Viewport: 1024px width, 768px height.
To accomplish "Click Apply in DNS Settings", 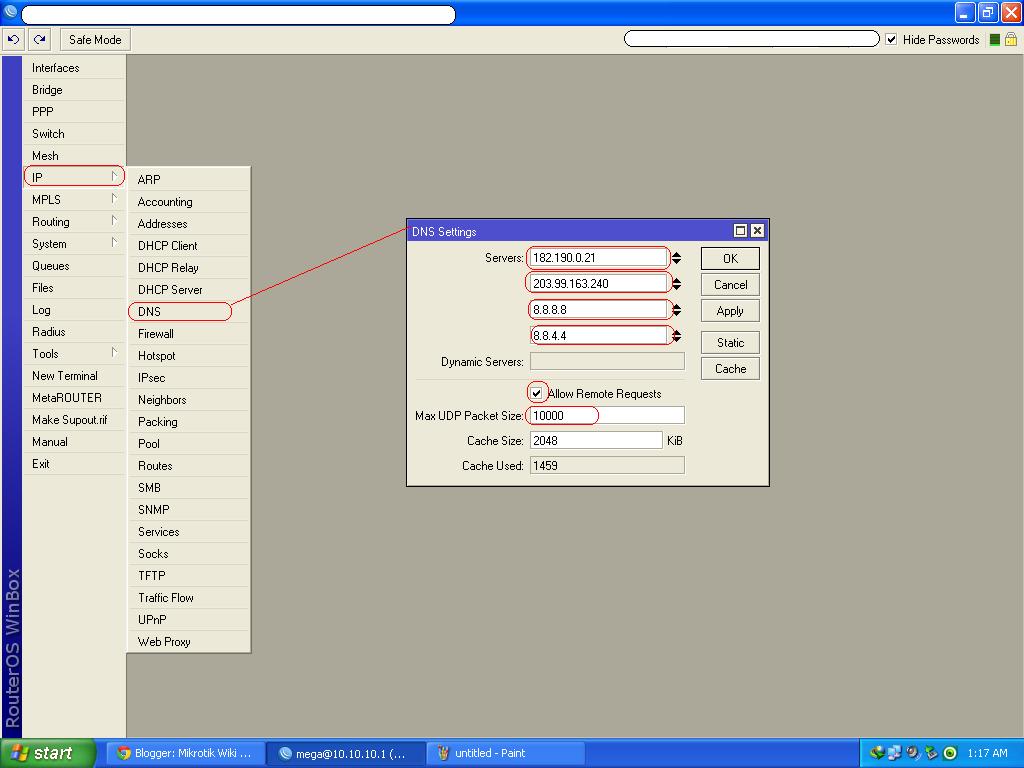I will [730, 311].
